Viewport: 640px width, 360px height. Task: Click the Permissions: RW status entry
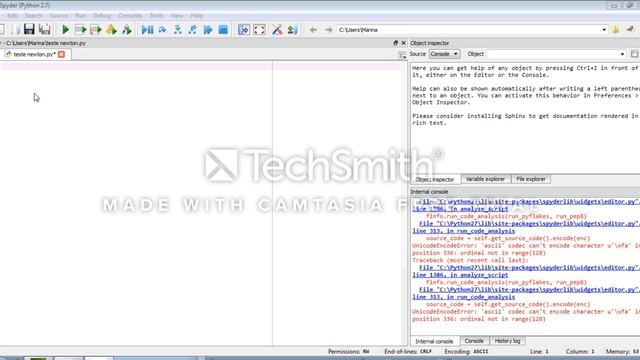349,351
